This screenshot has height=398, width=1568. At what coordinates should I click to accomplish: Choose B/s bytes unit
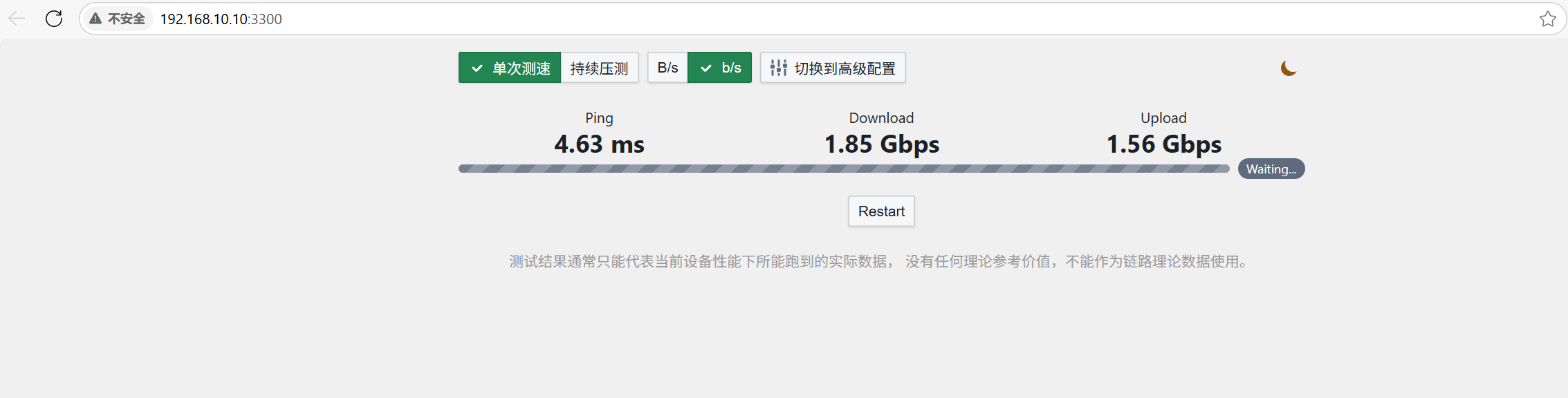click(x=667, y=68)
